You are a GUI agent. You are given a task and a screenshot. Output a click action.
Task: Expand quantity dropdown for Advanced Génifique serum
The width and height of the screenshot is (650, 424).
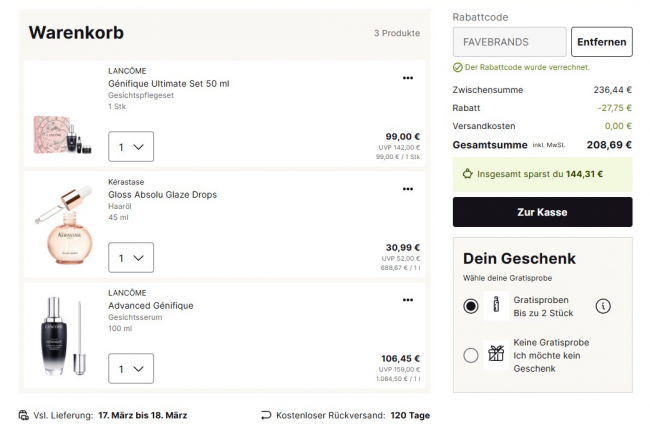[x=131, y=368]
